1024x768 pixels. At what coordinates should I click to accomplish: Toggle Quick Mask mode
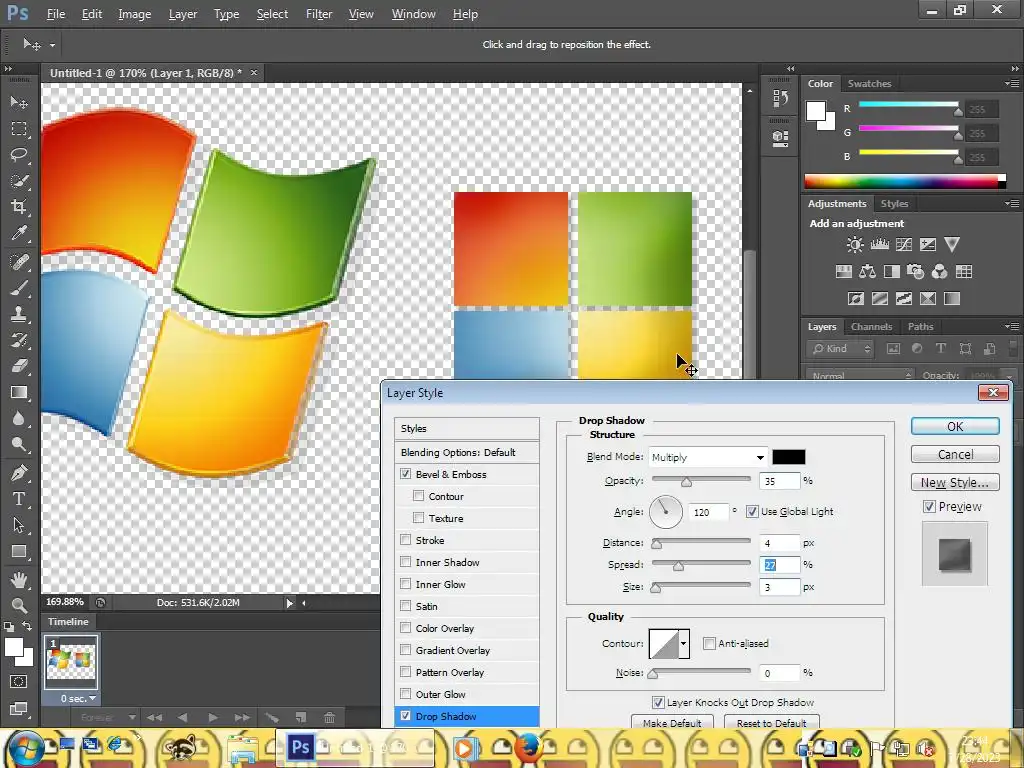[19, 682]
